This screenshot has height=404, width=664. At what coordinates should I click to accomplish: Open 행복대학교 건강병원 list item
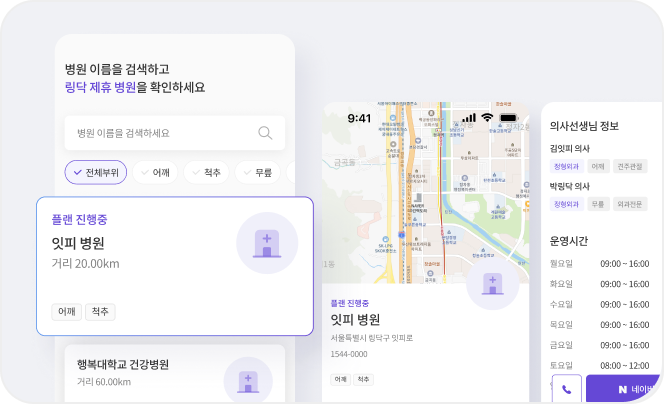(174, 374)
